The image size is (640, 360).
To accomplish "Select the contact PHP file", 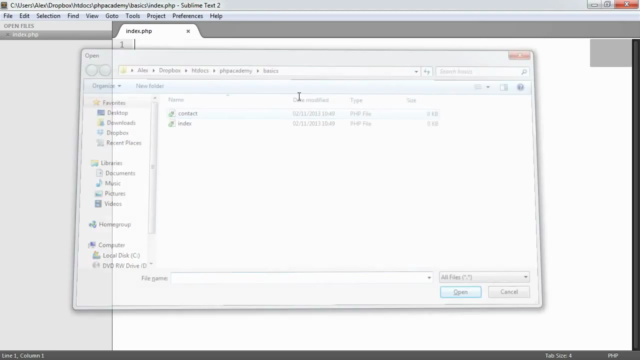I will [303, 113].
